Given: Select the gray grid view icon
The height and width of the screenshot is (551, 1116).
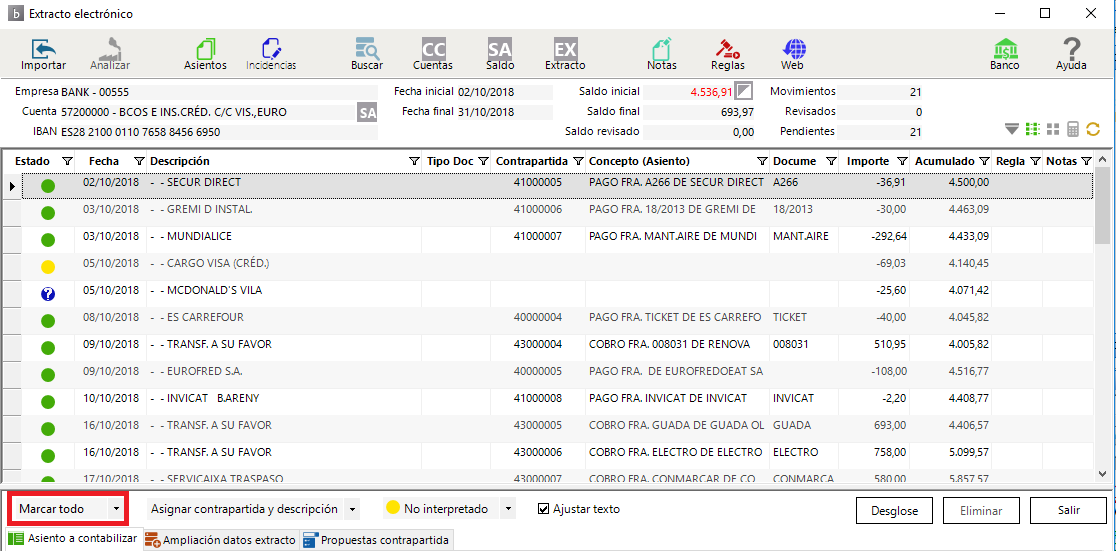Looking at the screenshot, I should 1053,130.
